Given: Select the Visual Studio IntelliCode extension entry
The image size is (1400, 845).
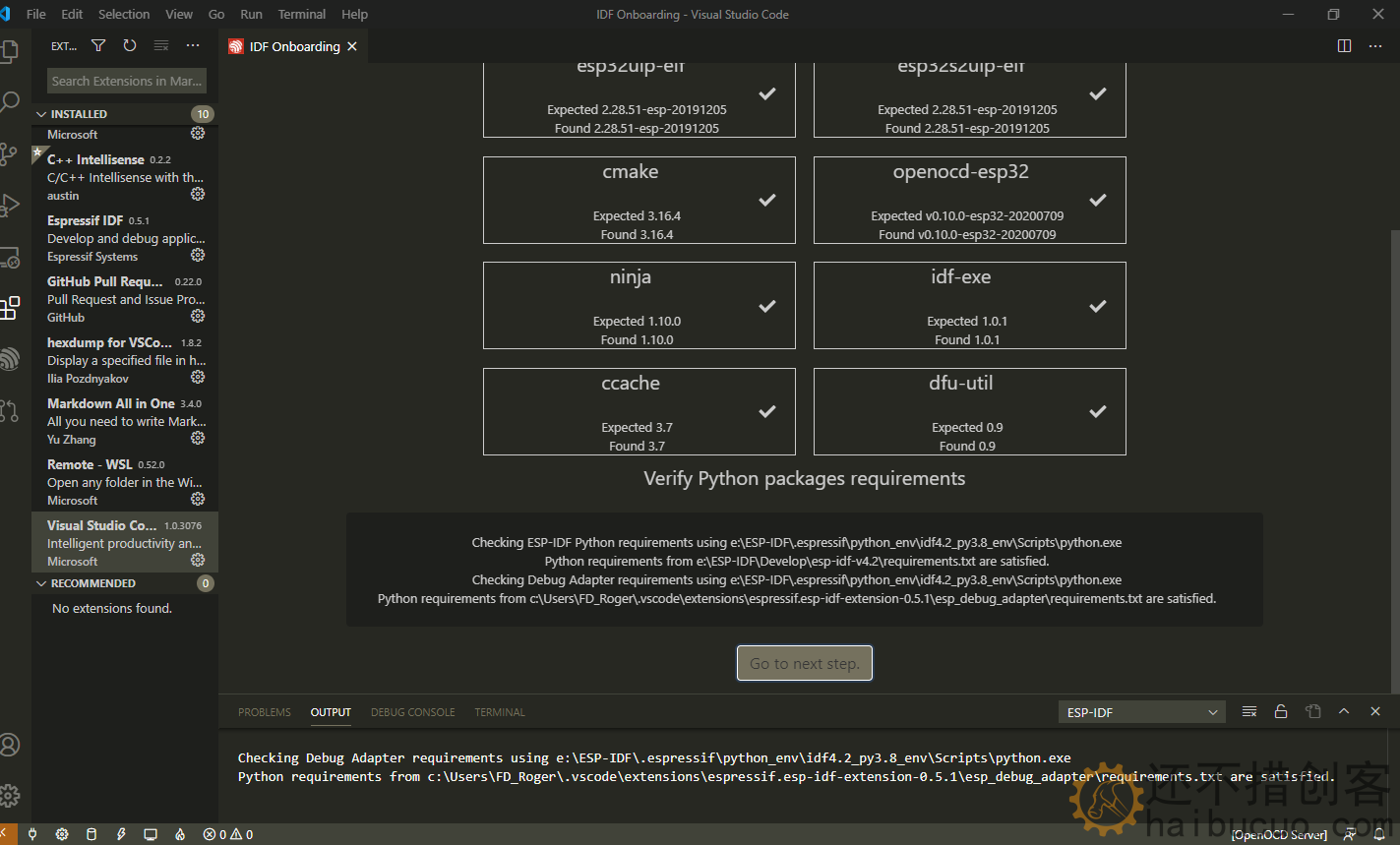Looking at the screenshot, I should pyautogui.click(x=125, y=542).
